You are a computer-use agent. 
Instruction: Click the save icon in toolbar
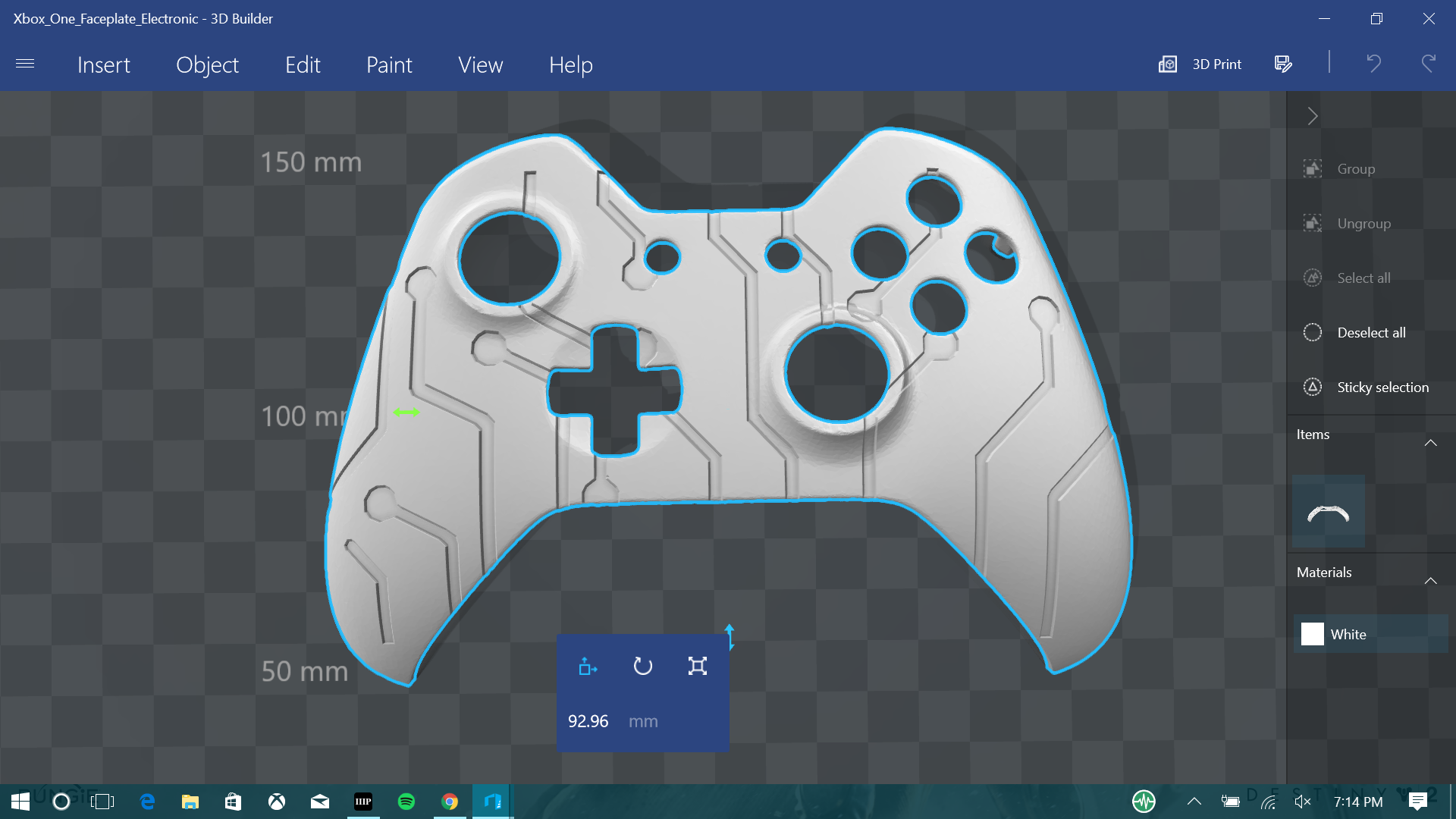pos(1283,64)
